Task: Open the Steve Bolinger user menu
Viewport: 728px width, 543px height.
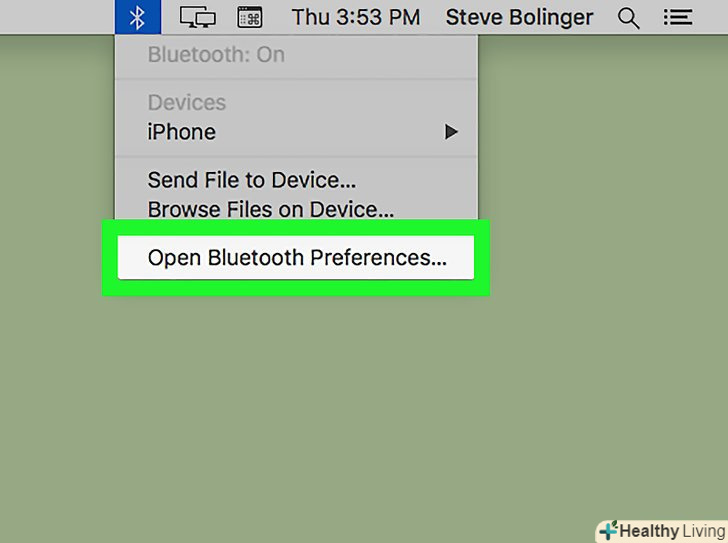Action: coord(519,17)
